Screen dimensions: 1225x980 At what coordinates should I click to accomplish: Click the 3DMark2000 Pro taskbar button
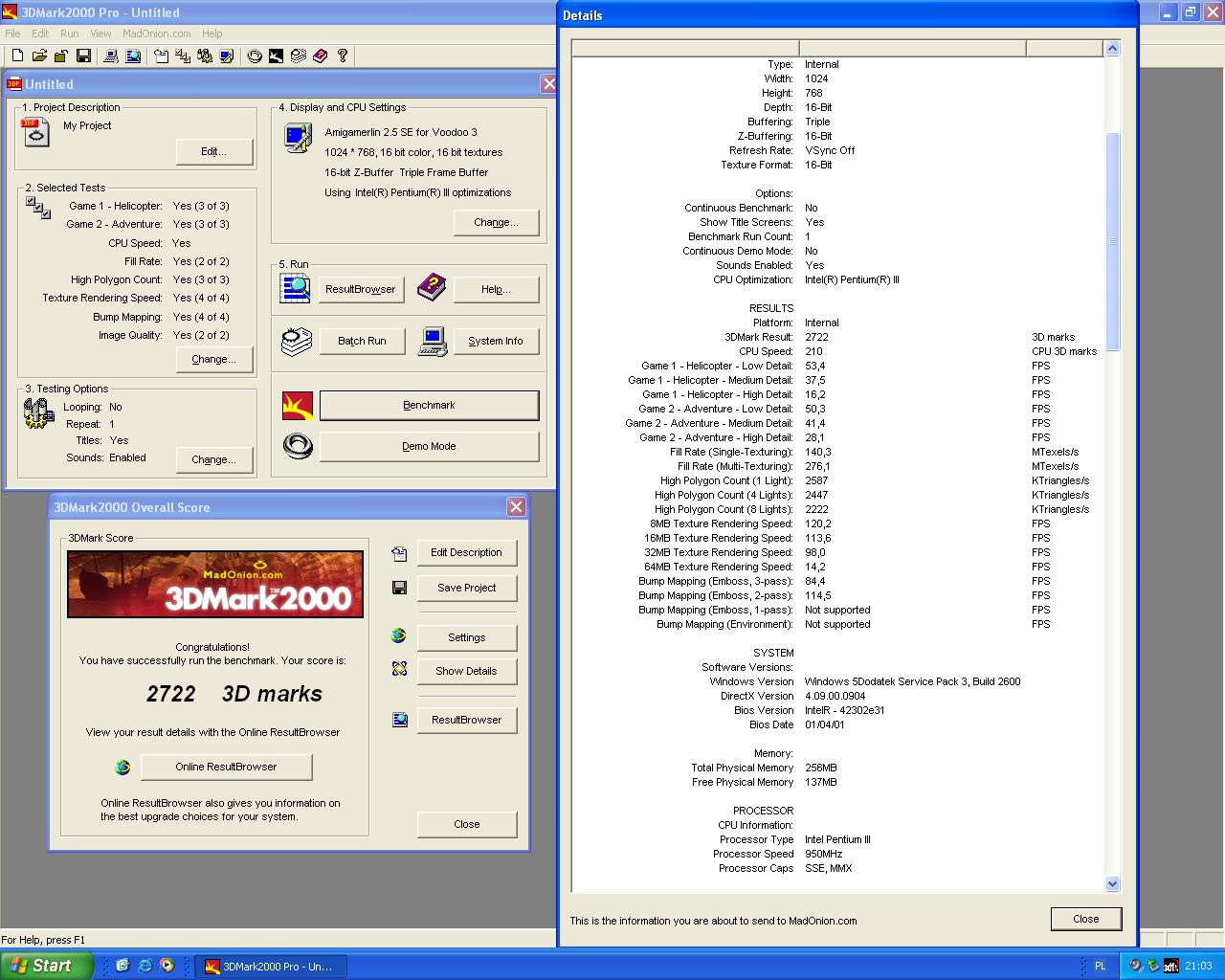[271, 967]
